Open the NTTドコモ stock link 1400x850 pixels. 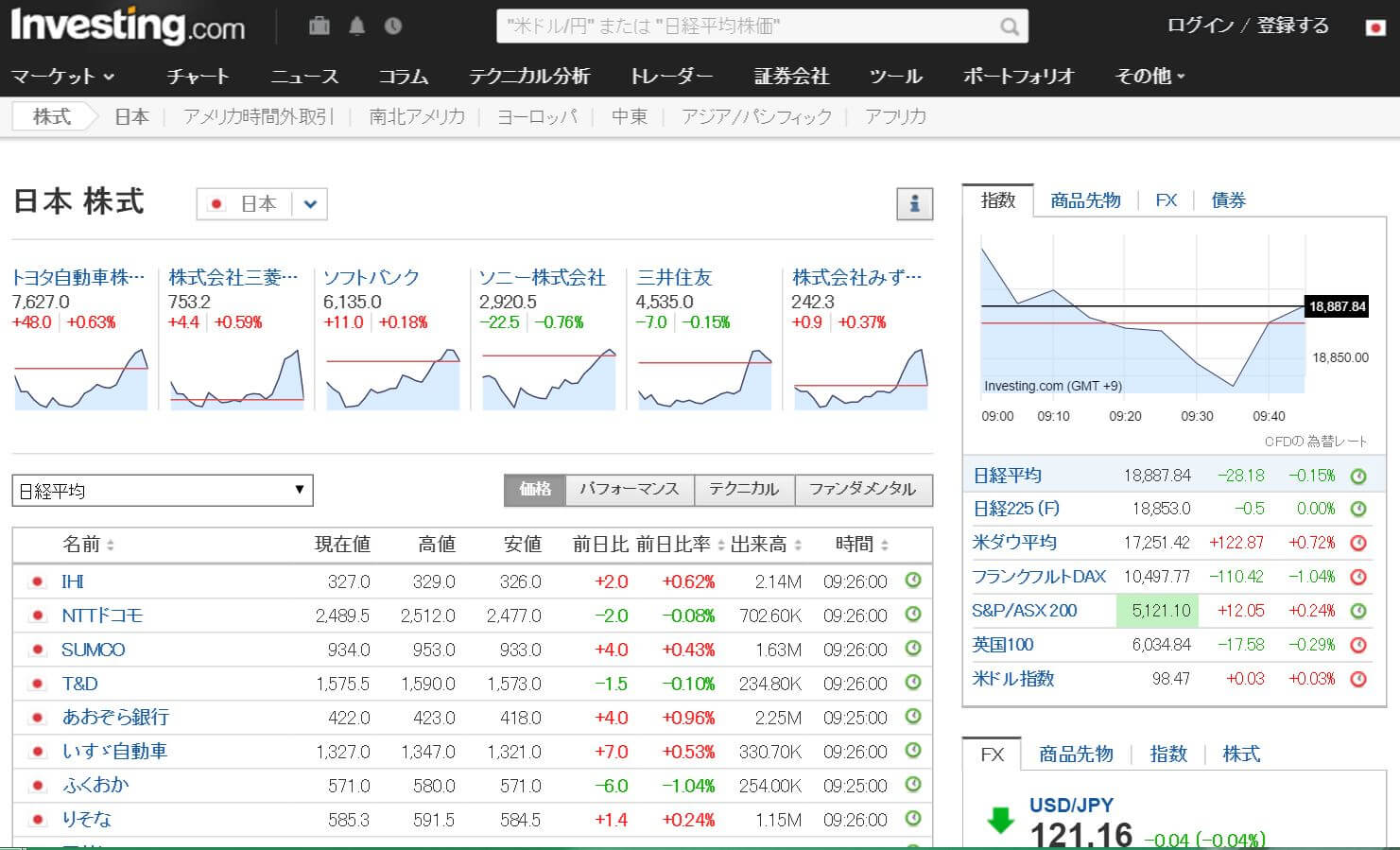tap(102, 616)
